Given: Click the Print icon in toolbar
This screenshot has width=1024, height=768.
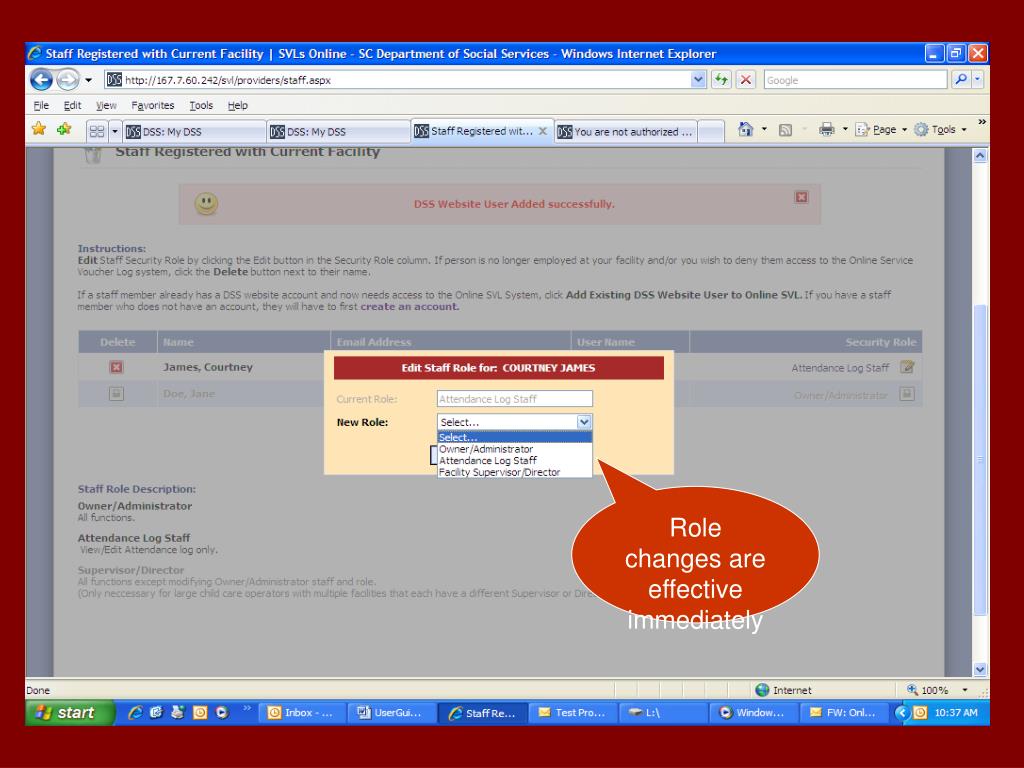Looking at the screenshot, I should (827, 129).
